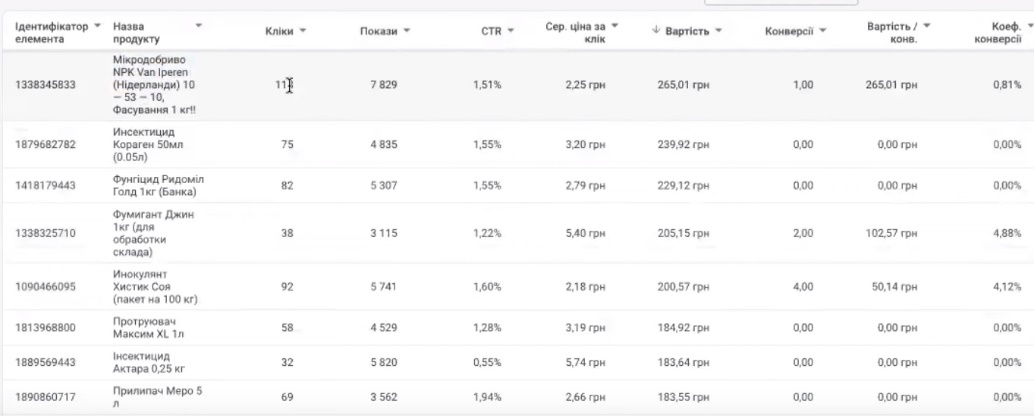The width and height of the screenshot is (1034, 416).
Task: Open the Покази column dropdown arrow
Action: point(407,32)
